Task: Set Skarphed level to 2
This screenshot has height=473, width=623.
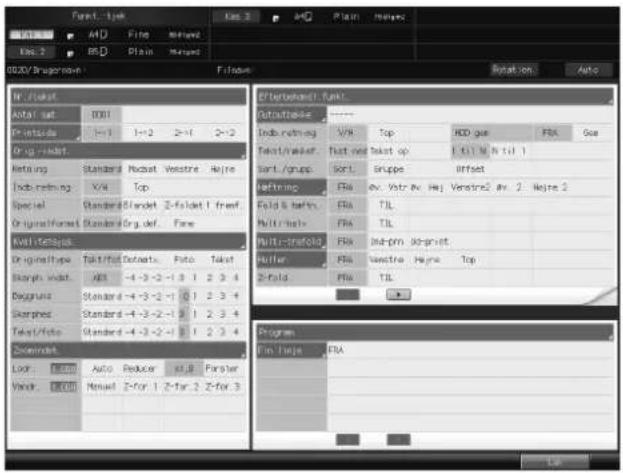Action: tap(209, 314)
